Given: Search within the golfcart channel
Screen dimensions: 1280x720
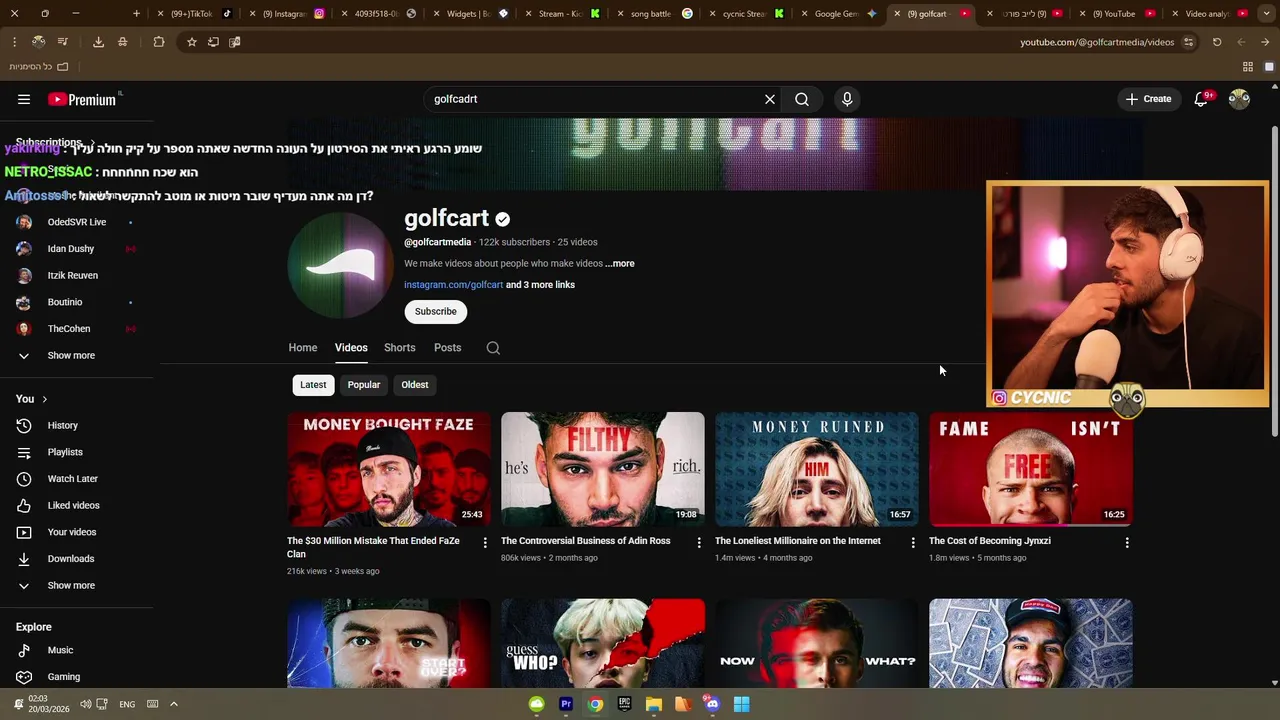Looking at the screenshot, I should click(493, 348).
